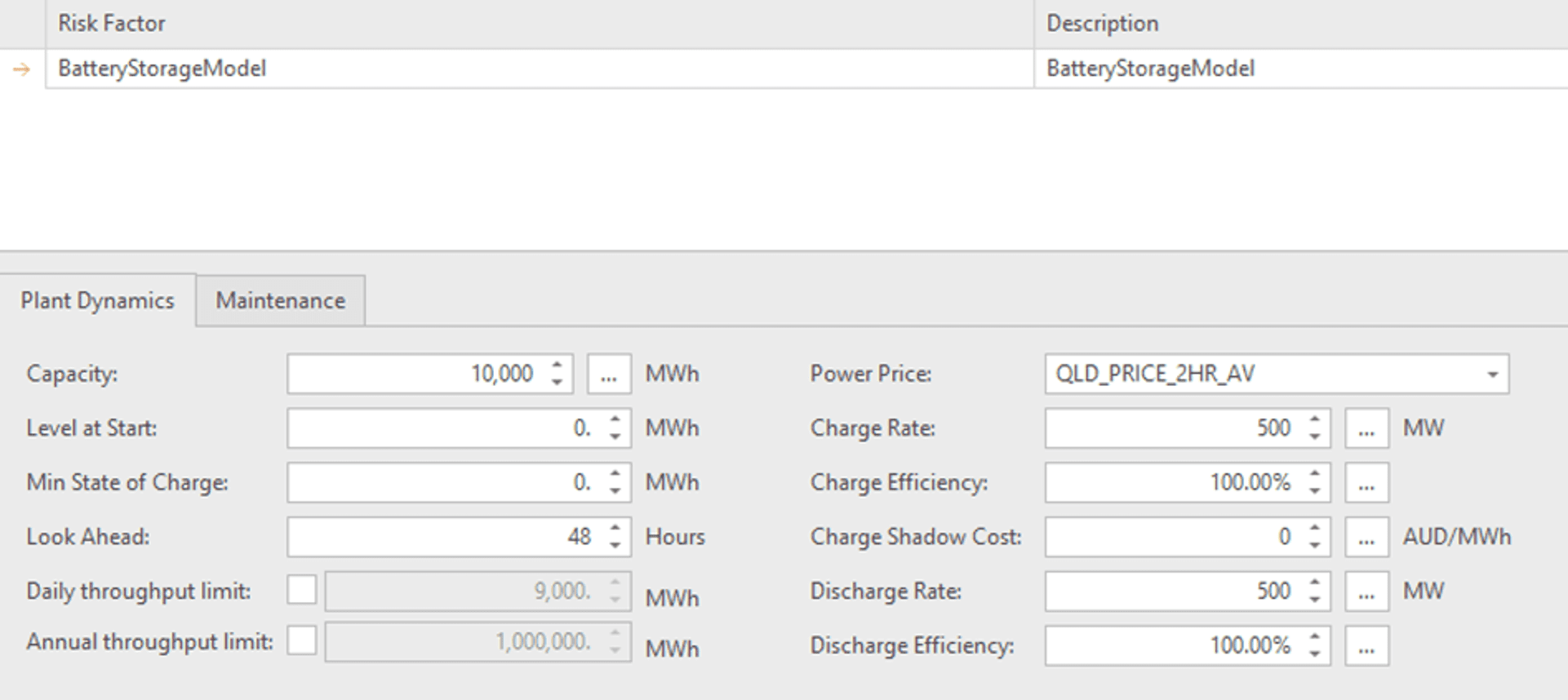Increase Charge Rate with up arrow

1315,419
